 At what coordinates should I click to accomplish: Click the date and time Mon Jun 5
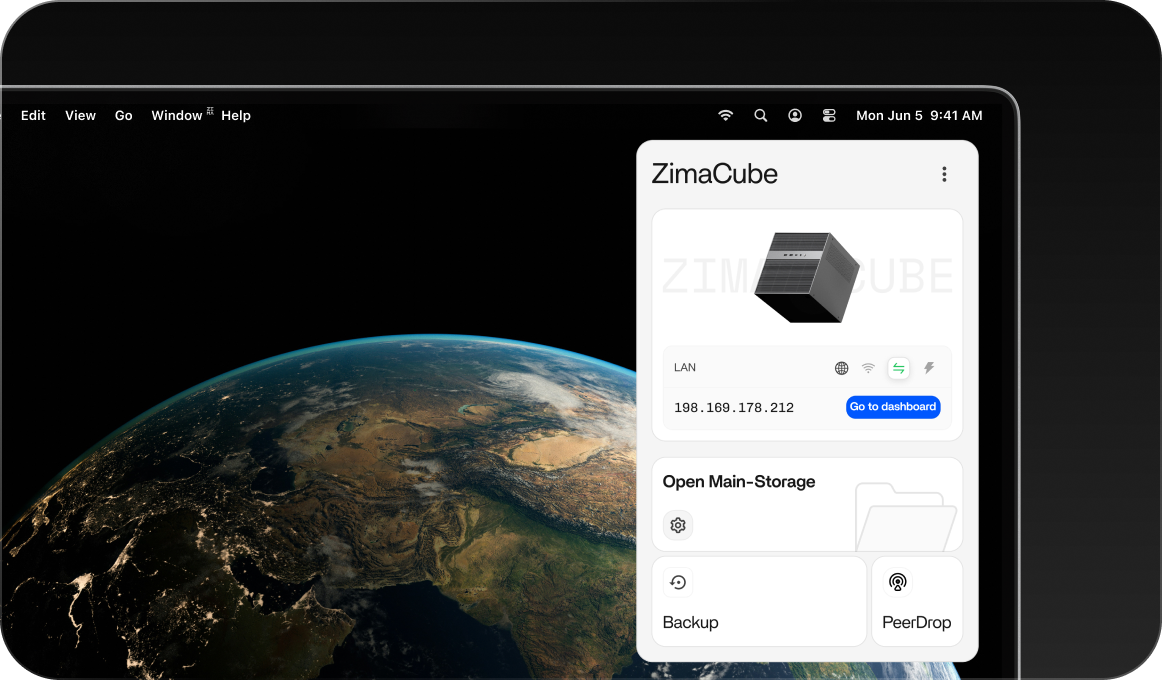pos(919,116)
